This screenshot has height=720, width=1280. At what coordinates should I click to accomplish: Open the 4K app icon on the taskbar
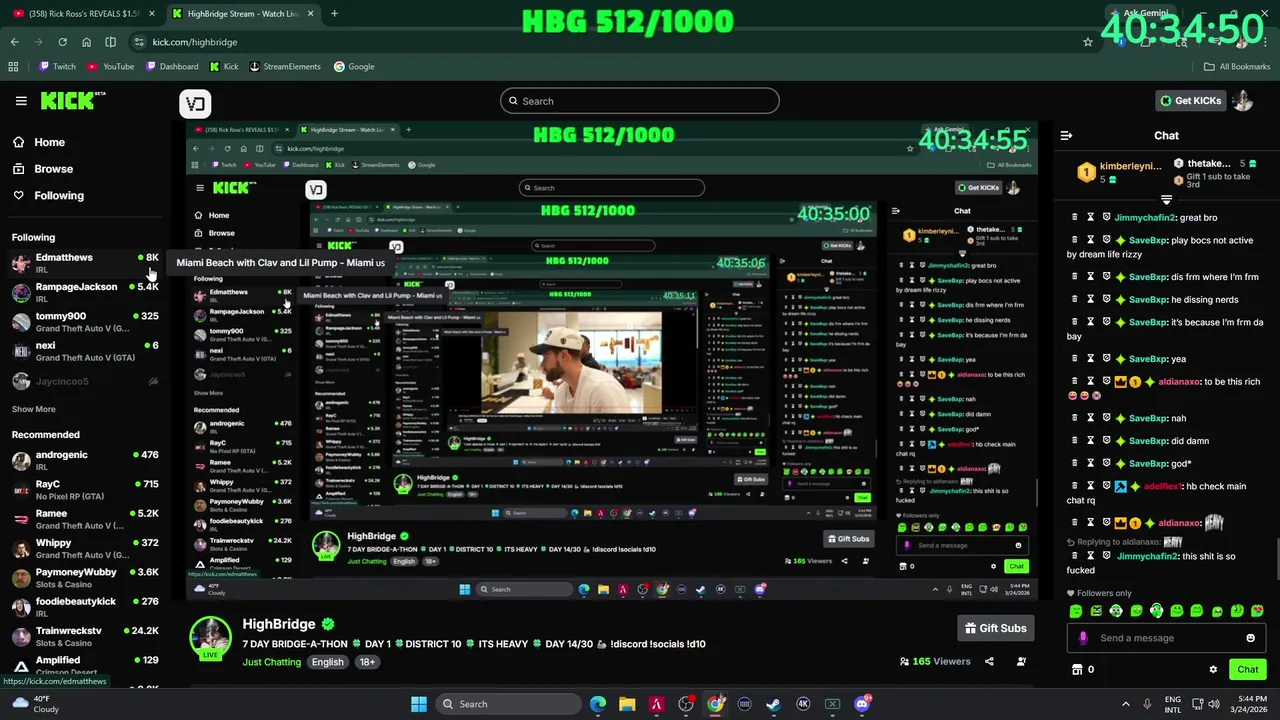click(803, 704)
